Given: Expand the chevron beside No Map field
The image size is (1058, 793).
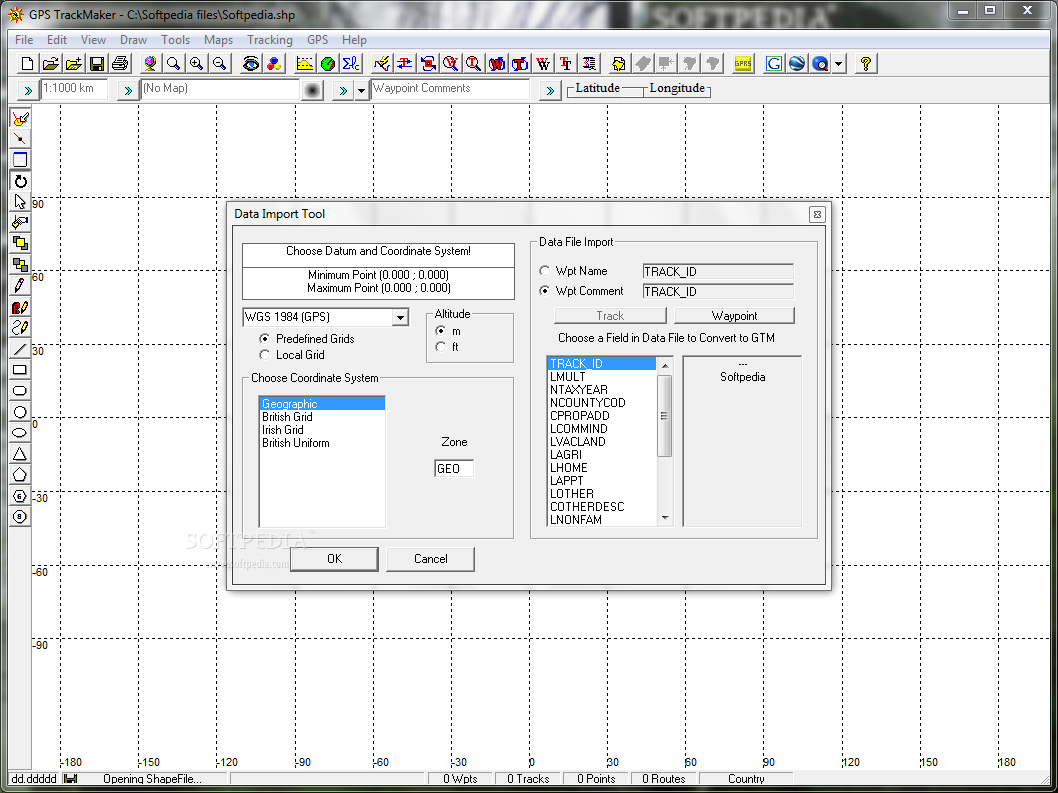Looking at the screenshot, I should (128, 90).
